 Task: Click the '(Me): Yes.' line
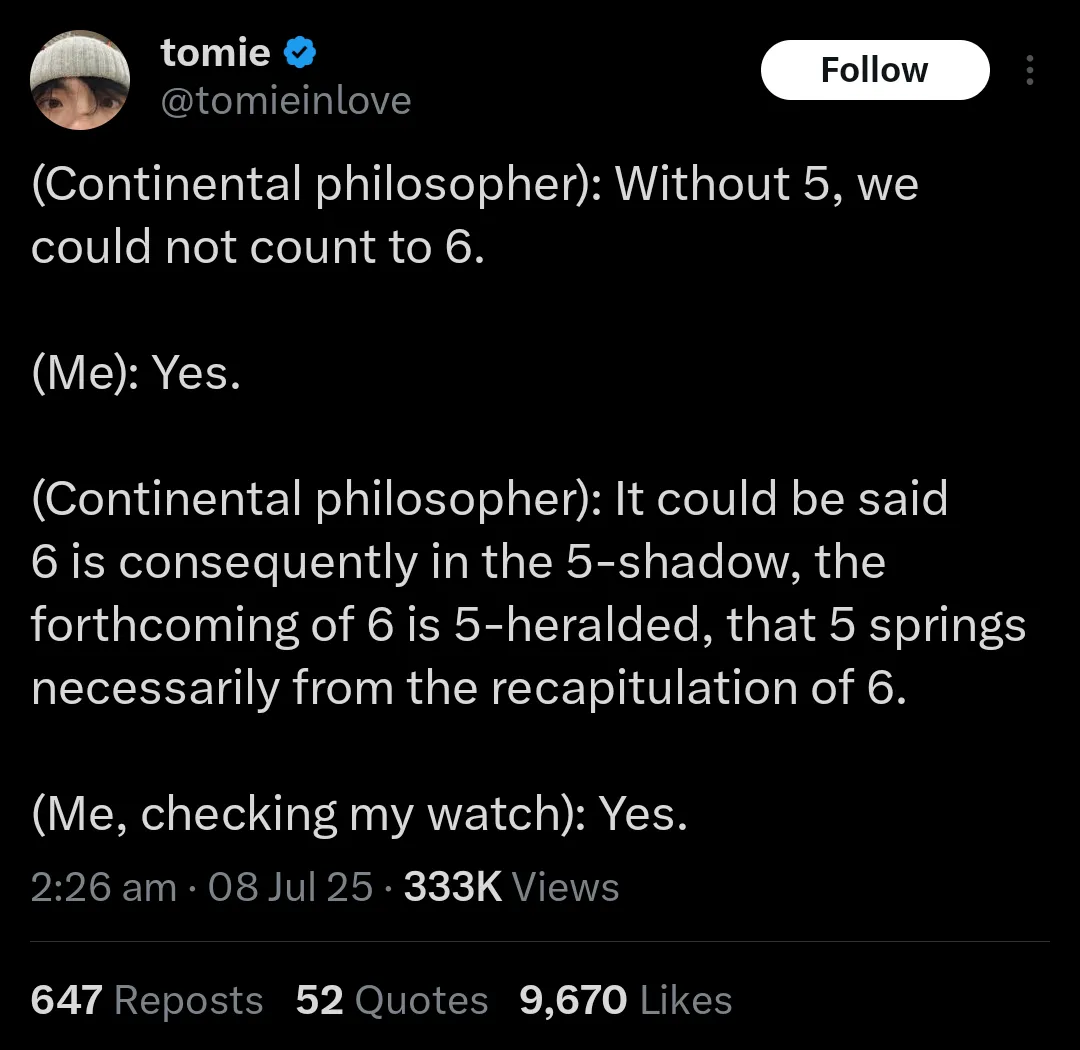pos(136,373)
